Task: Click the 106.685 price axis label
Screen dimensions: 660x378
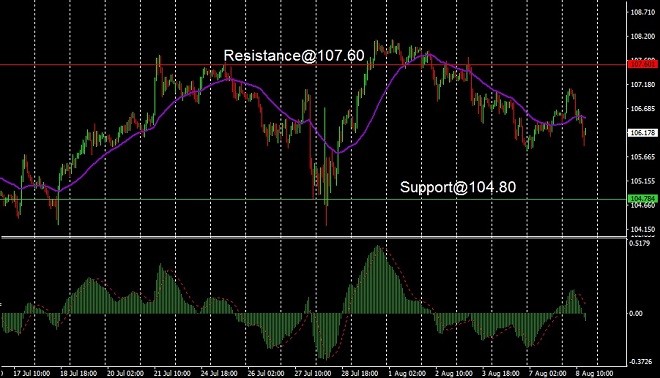Action: click(642, 109)
